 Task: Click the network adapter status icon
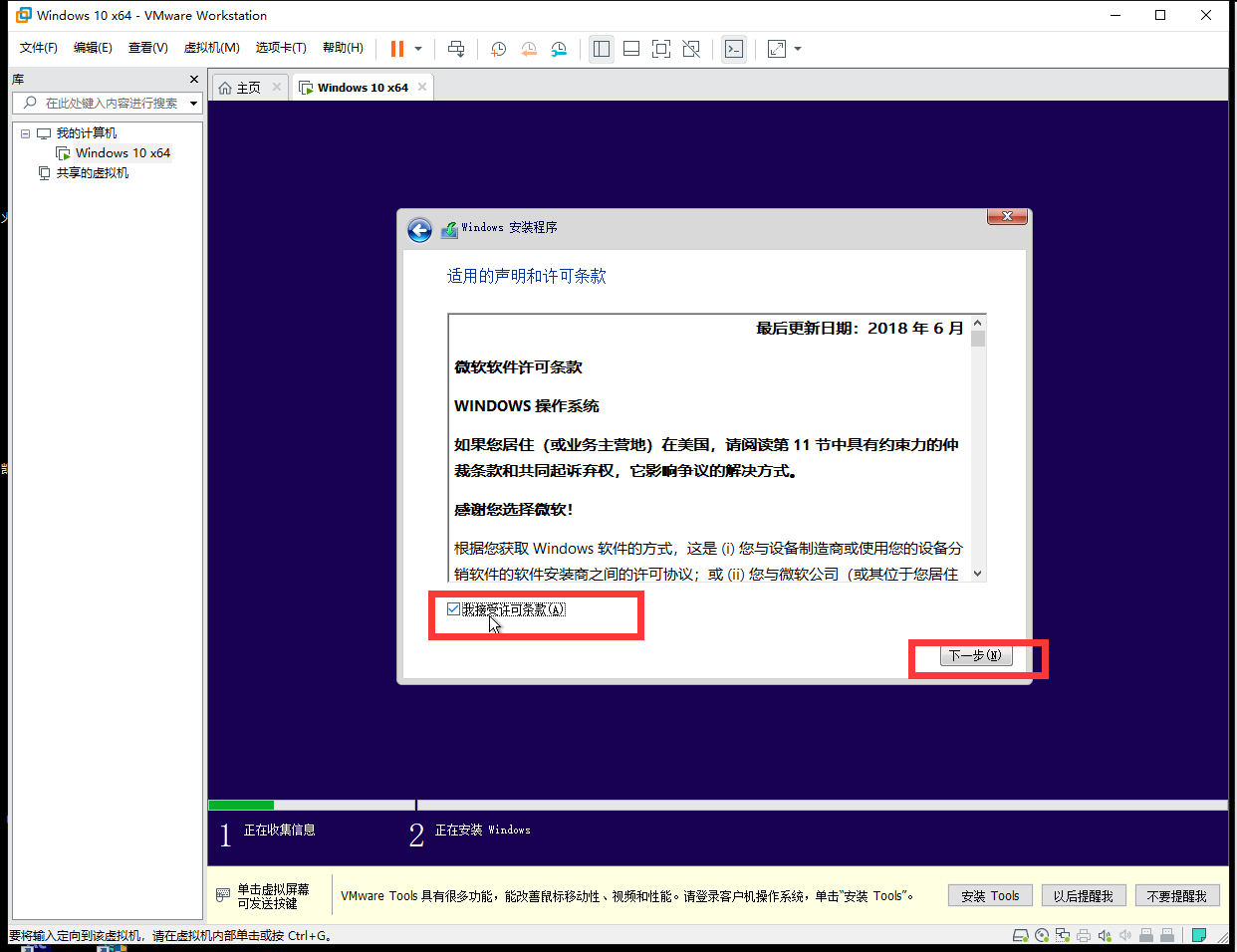(x=1063, y=935)
